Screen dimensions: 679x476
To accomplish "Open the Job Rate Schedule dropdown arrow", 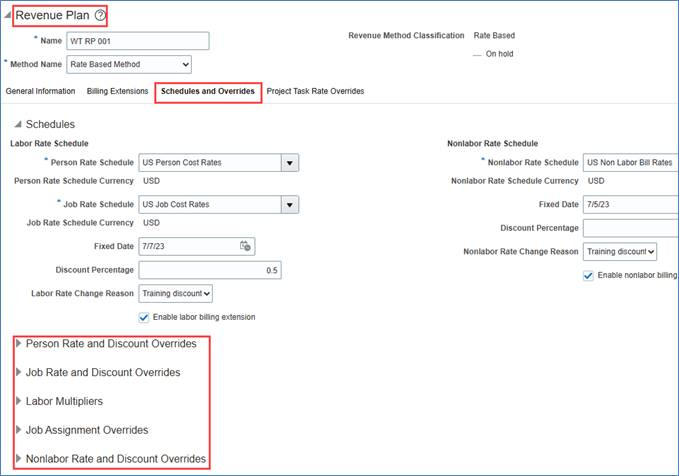I will pos(290,204).
